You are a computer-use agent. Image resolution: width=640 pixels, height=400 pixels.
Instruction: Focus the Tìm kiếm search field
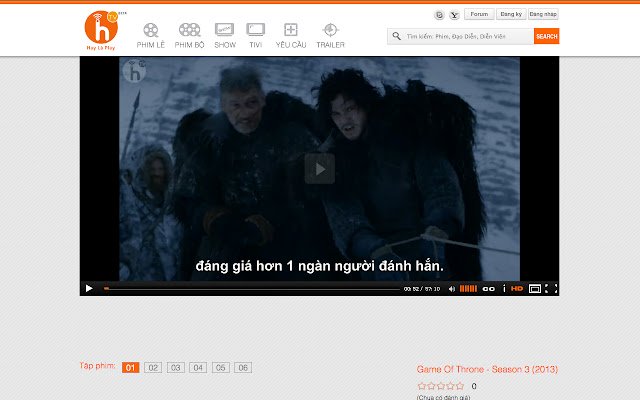coord(460,36)
